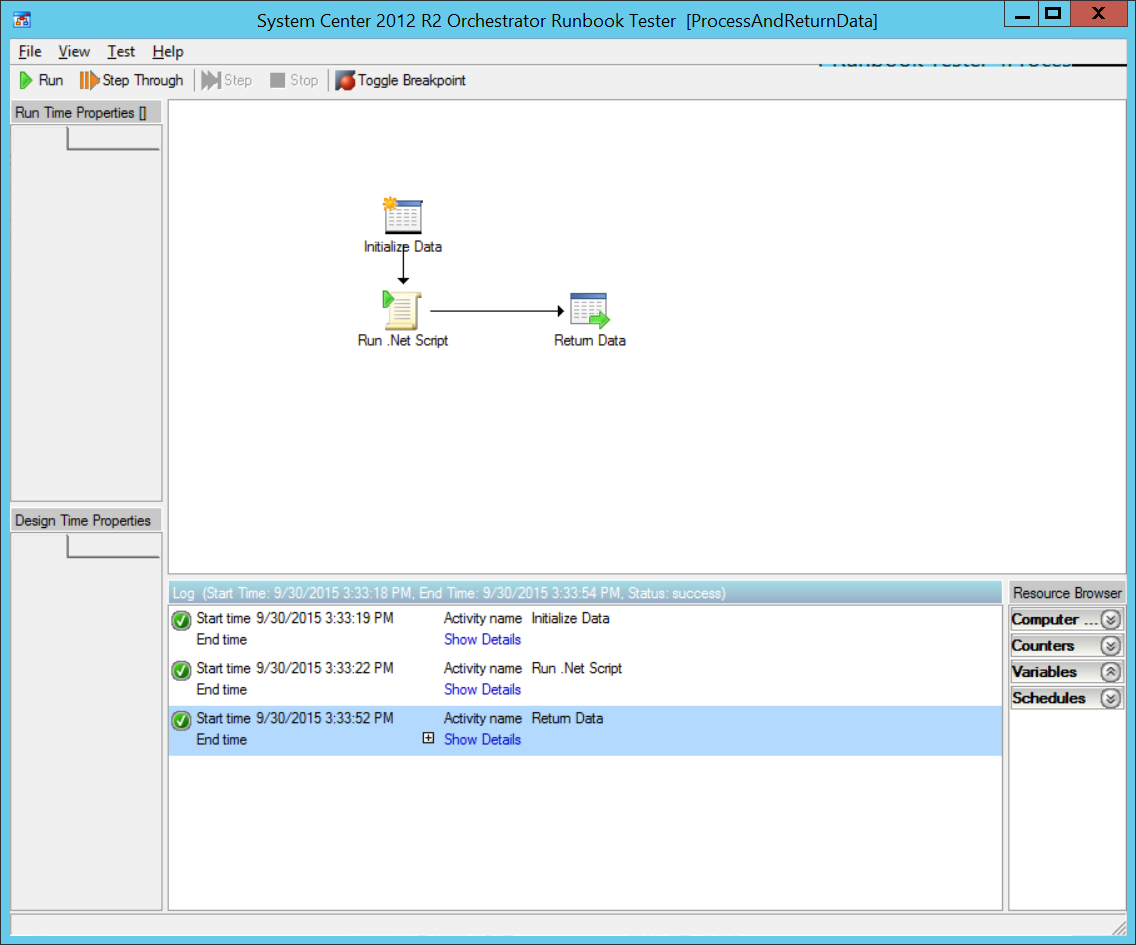Click the Run .Net Script activity label
1136x945 pixels.
click(403, 340)
